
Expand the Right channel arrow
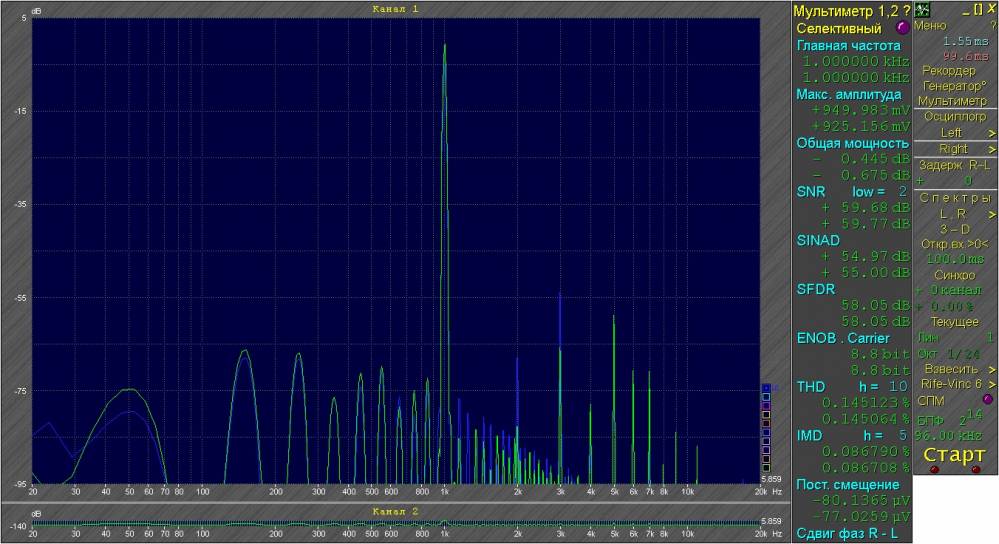pos(992,148)
